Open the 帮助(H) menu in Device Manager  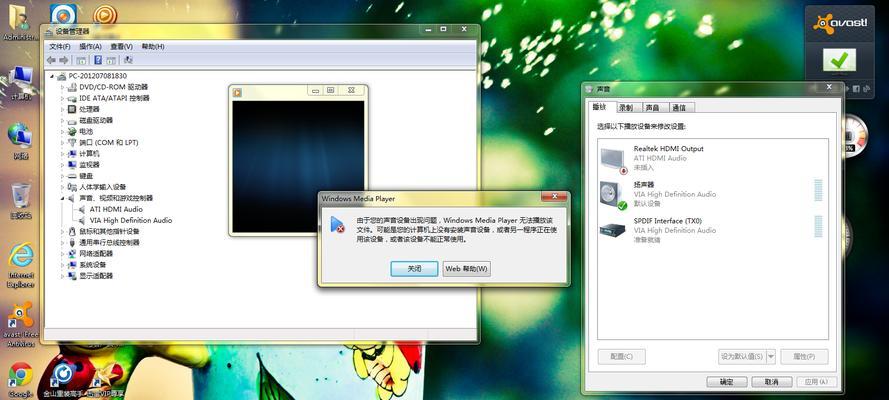tap(153, 46)
